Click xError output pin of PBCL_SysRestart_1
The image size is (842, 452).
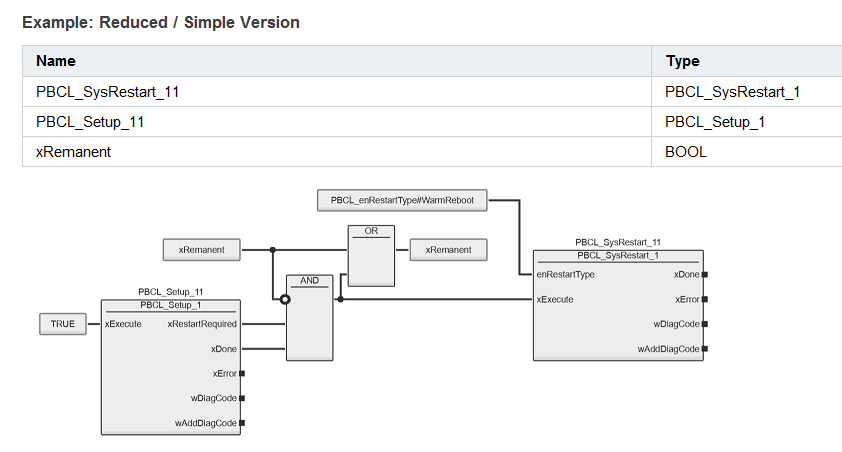pyautogui.click(x=705, y=300)
